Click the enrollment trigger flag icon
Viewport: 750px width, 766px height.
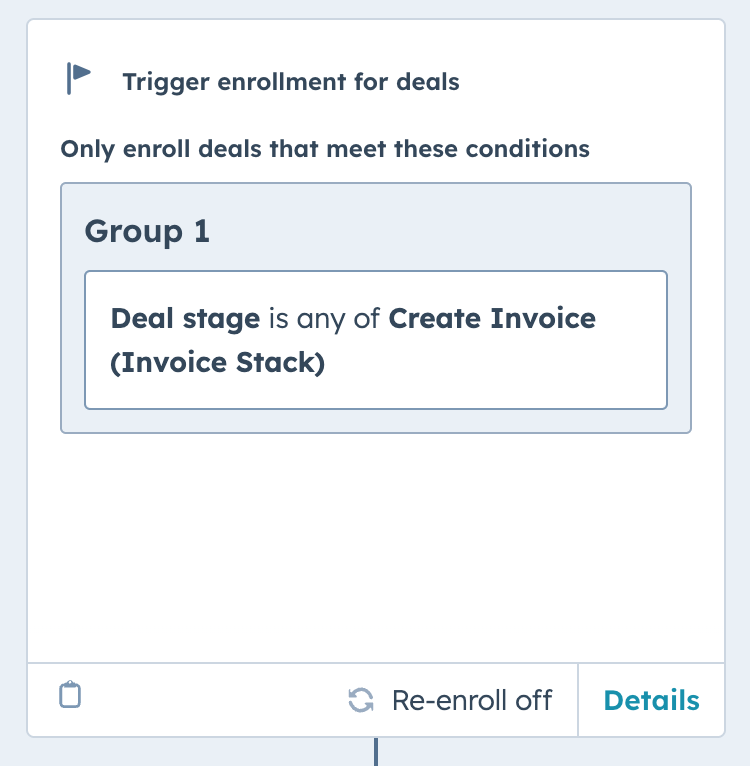(x=79, y=78)
